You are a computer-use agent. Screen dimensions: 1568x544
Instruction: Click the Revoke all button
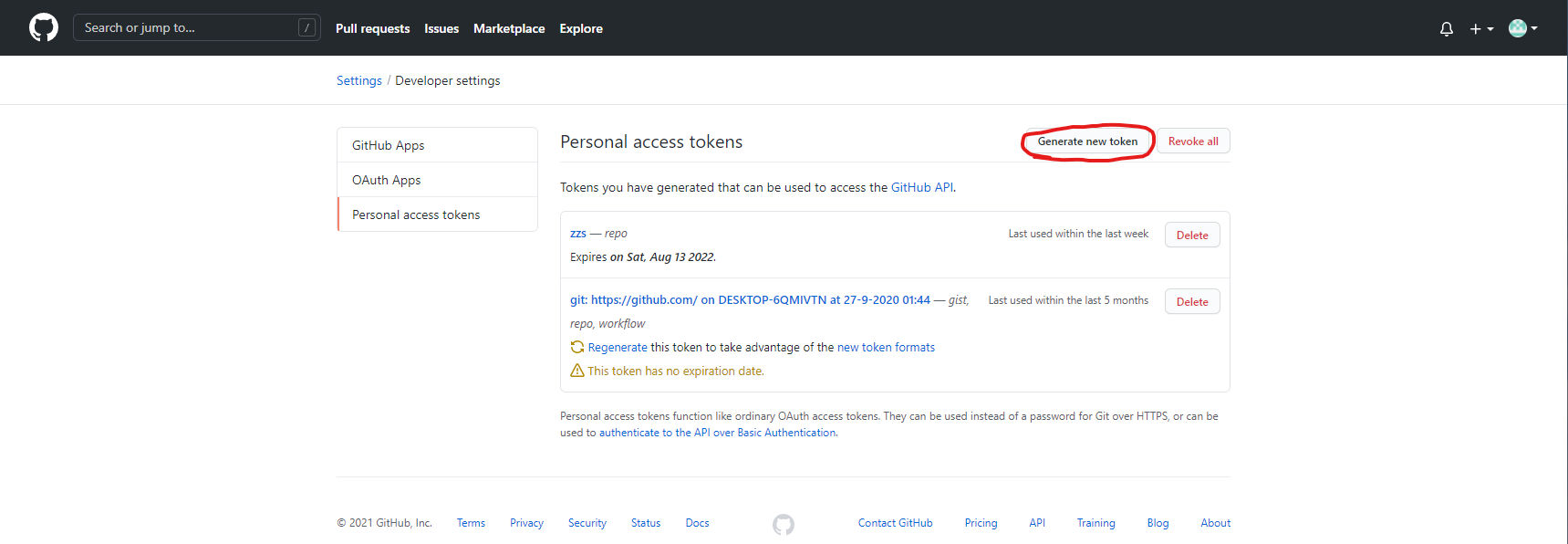point(1193,141)
